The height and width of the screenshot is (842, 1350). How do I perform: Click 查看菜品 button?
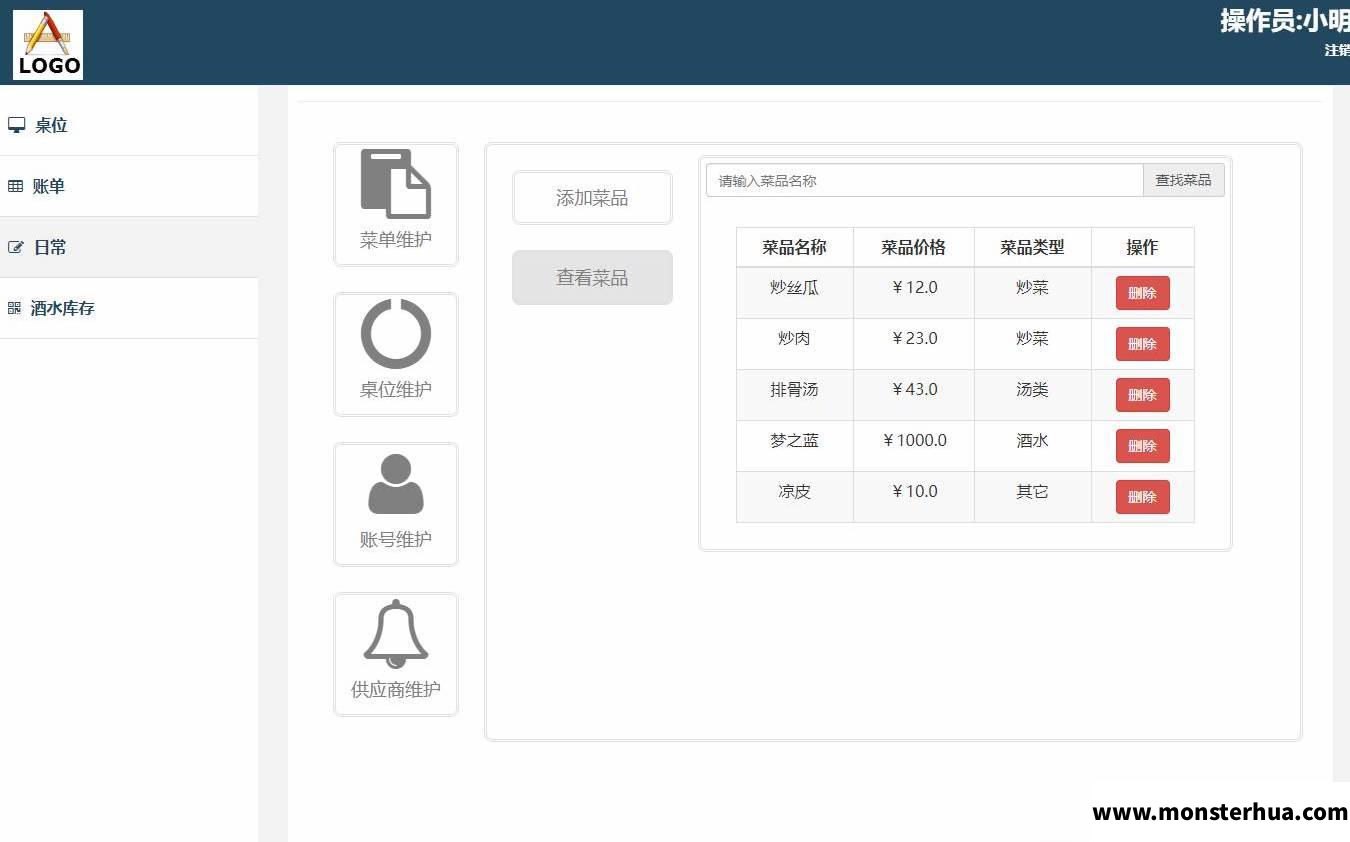coord(592,277)
